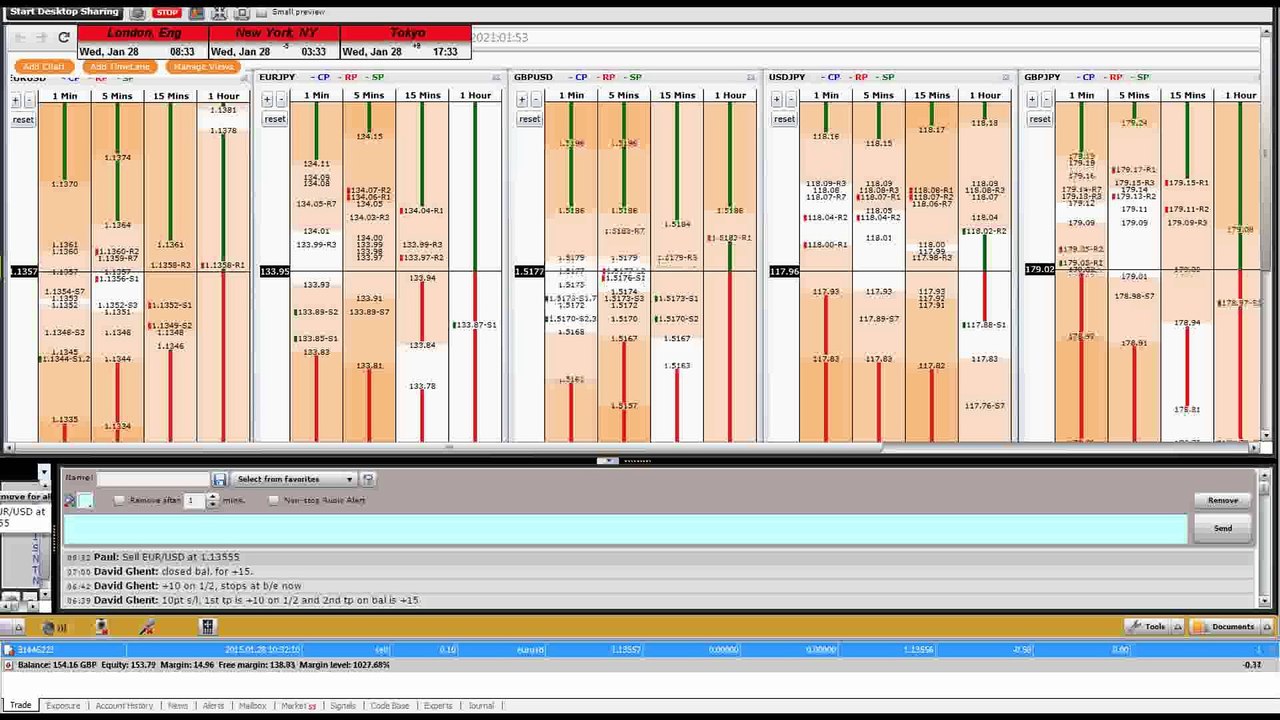
Task: Toggle the Small preview checkbox
Action: coord(262,13)
